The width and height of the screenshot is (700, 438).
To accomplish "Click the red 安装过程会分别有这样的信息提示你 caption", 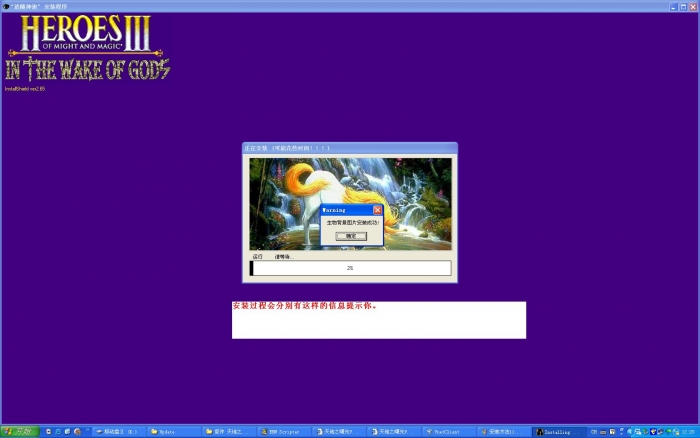I will (x=304, y=306).
